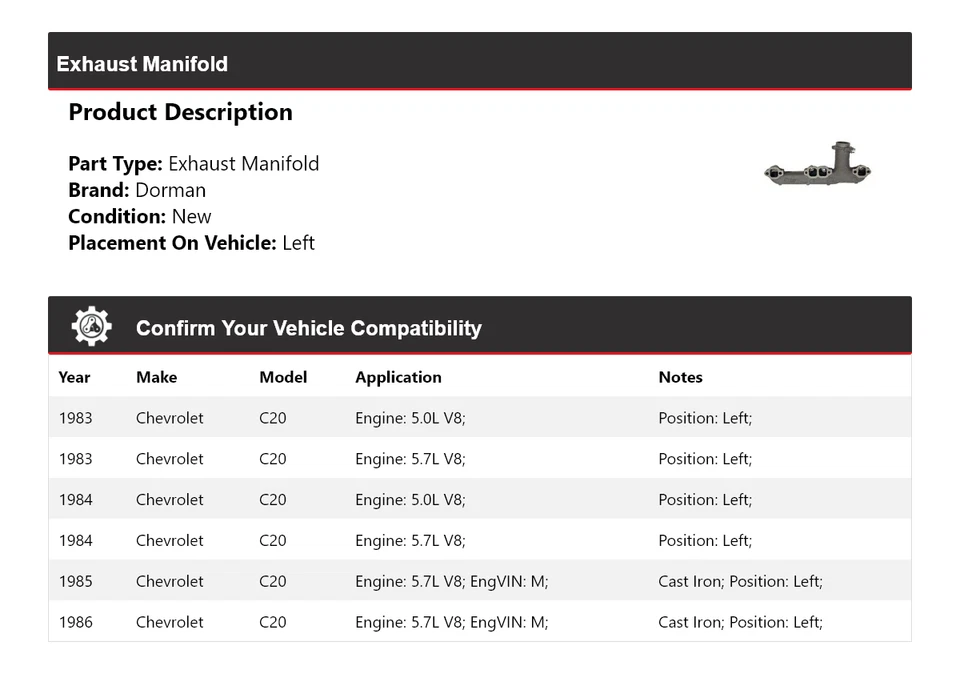Image resolution: width=960 pixels, height=674 pixels.
Task: Select the 1986 Chevrolet C20 row
Action: (x=480, y=622)
